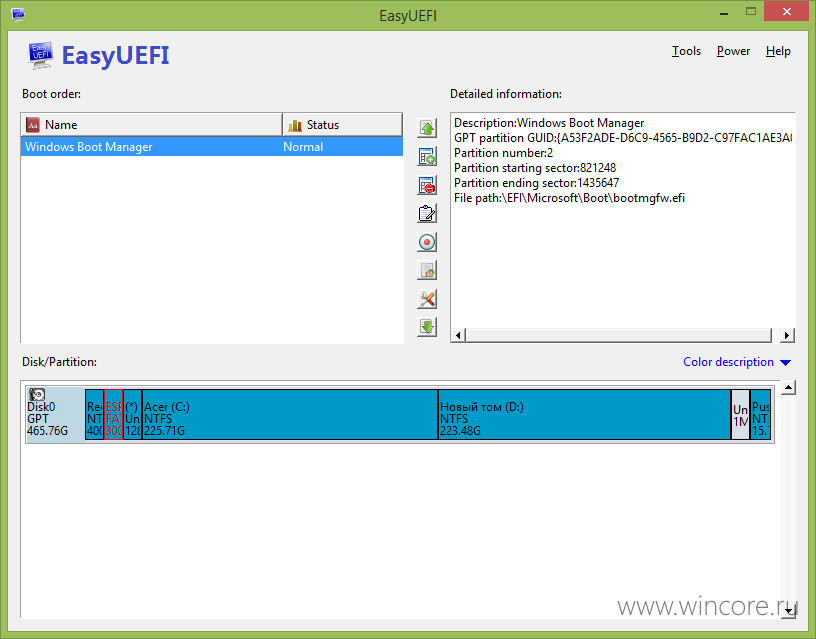This screenshot has height=639, width=816.
Task: Move the boot entry up with green up arrow
Action: (427, 128)
